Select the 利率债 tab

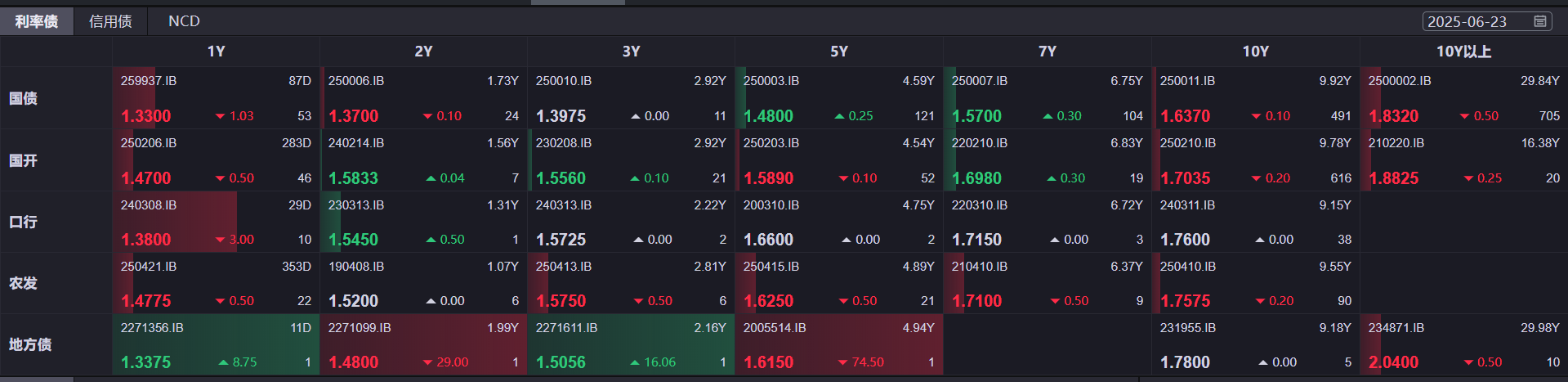pyautogui.click(x=37, y=21)
